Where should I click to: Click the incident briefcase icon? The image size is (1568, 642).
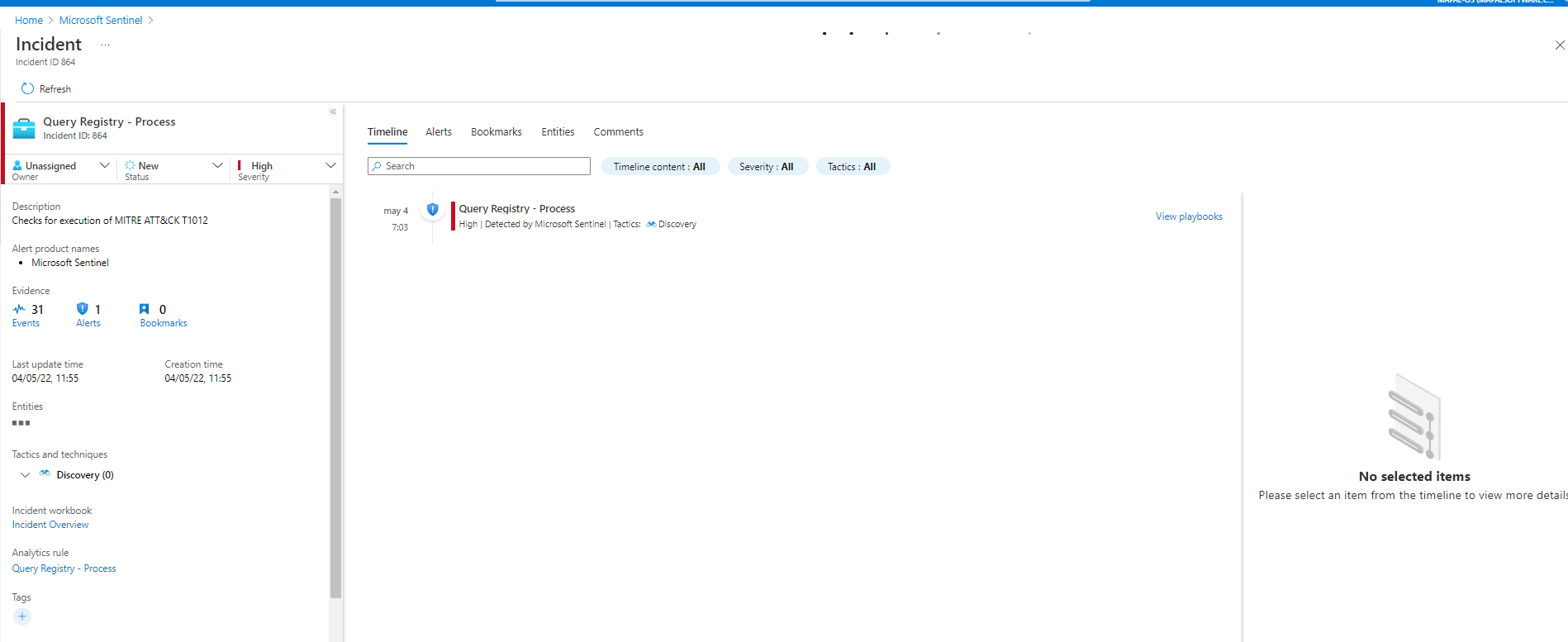tap(24, 128)
